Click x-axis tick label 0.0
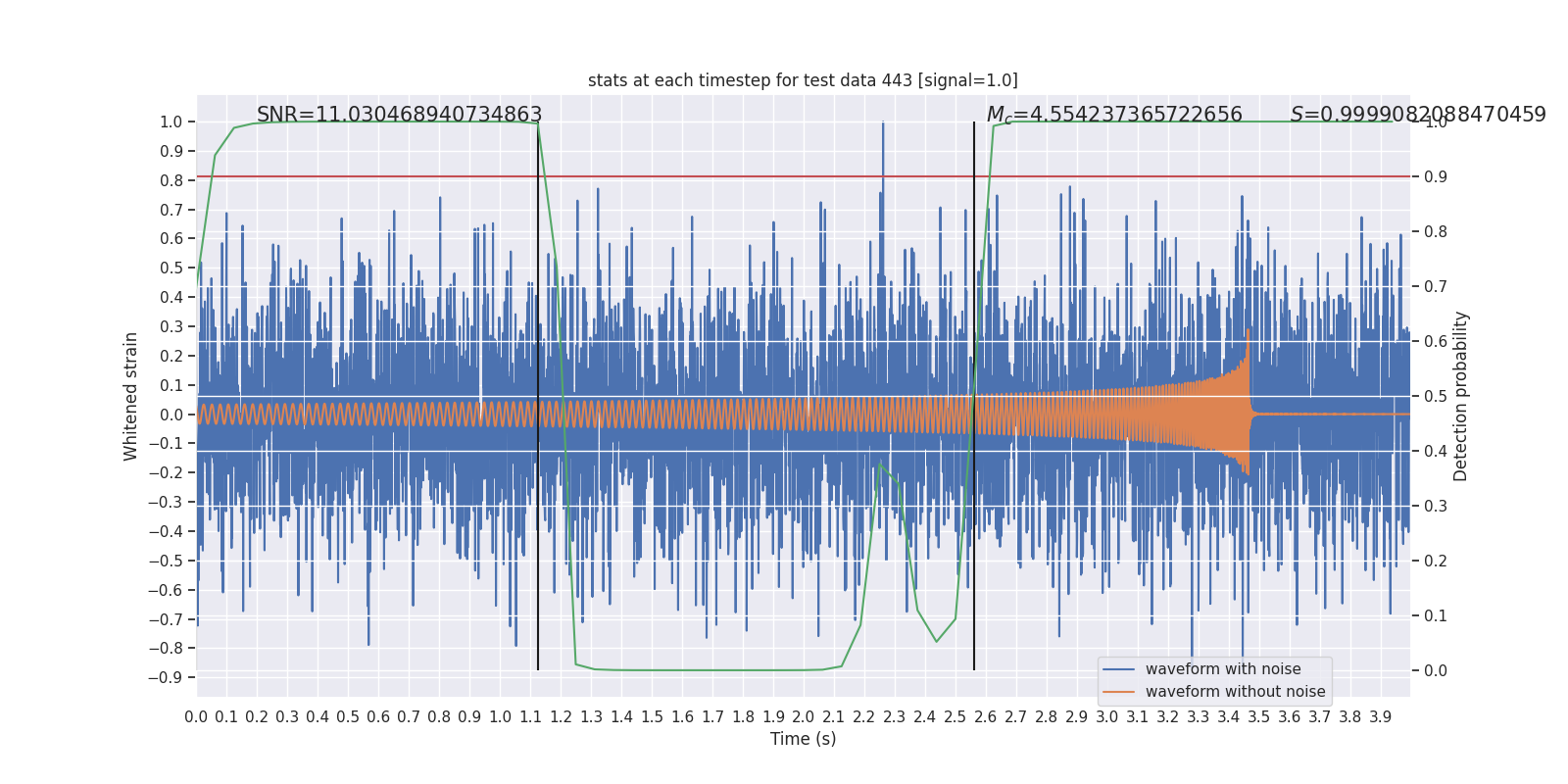Viewport: 1568px width, 784px height. [196, 717]
